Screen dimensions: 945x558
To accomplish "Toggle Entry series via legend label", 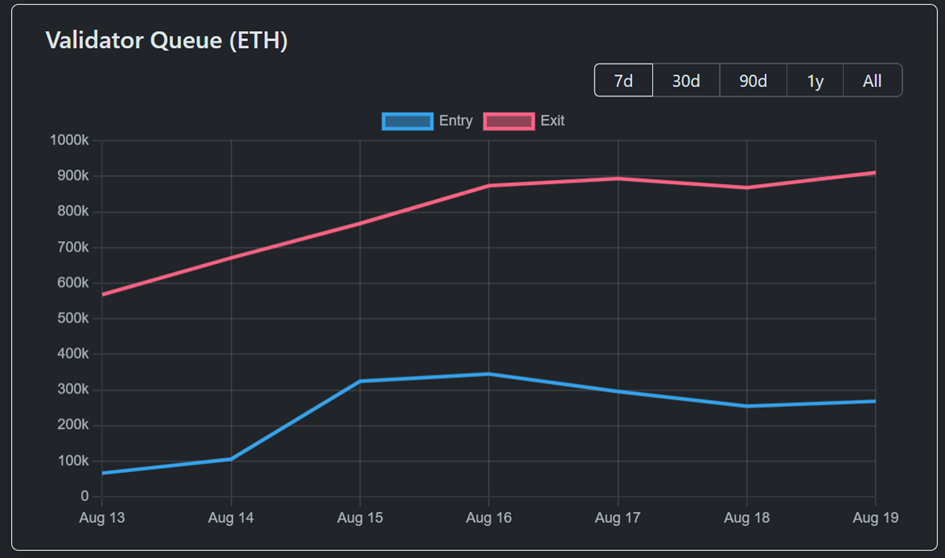I will [x=456, y=121].
